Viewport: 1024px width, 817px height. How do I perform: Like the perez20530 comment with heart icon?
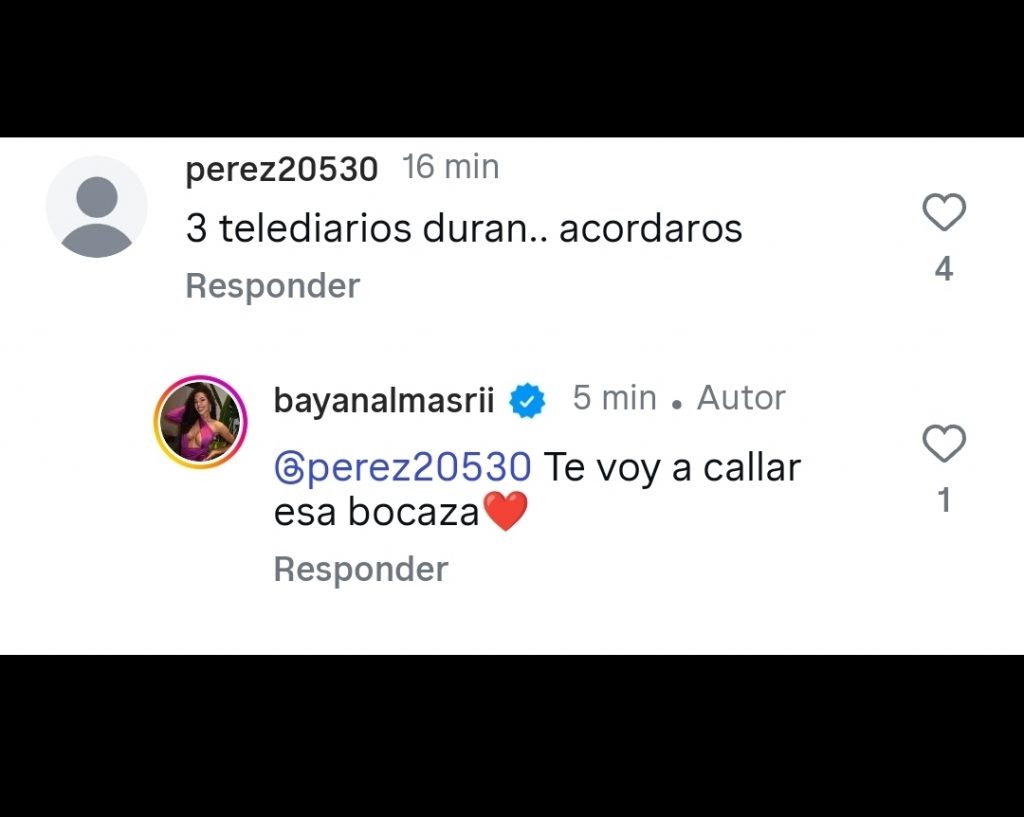click(x=944, y=212)
